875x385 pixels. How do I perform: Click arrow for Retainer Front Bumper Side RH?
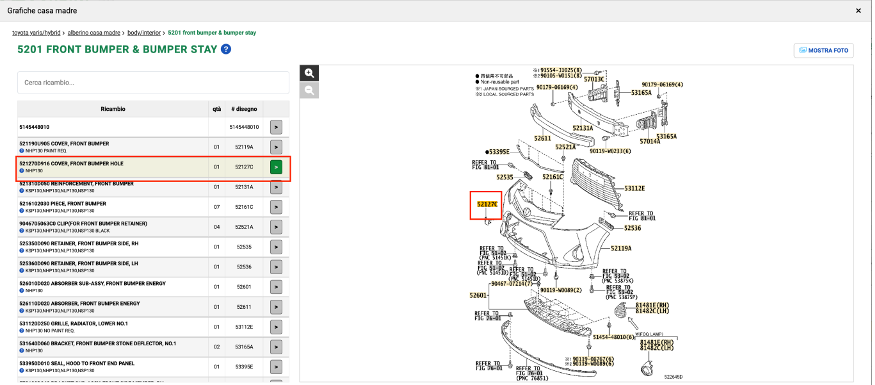pos(276,247)
